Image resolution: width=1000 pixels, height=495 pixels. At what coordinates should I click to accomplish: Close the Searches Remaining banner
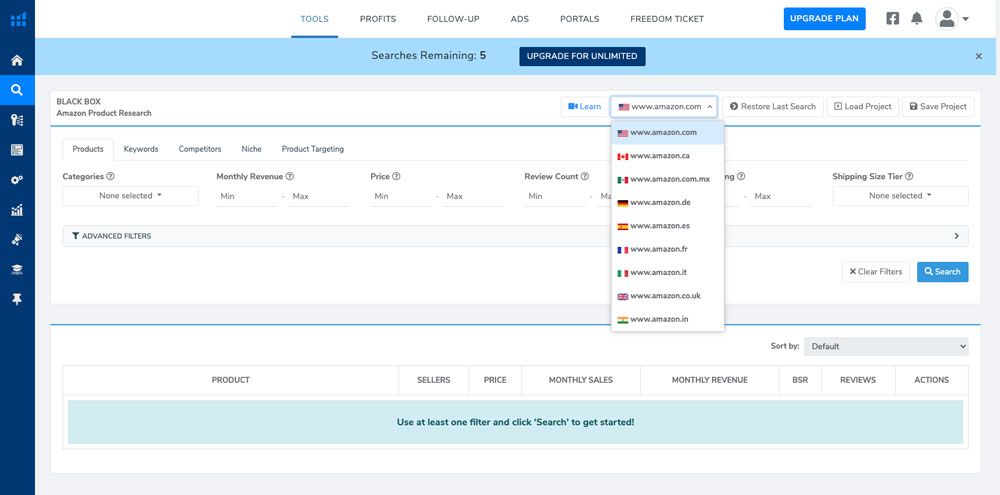pyautogui.click(x=978, y=56)
